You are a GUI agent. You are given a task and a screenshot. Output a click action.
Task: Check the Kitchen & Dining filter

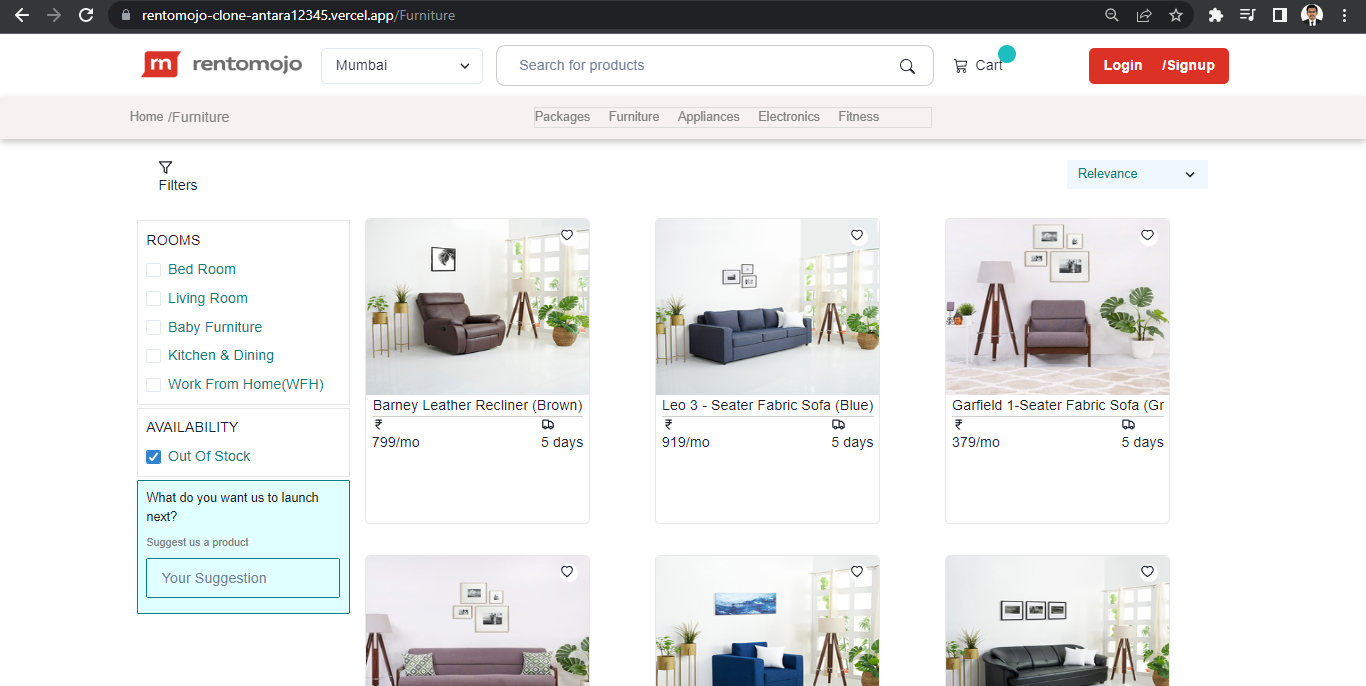(153, 356)
